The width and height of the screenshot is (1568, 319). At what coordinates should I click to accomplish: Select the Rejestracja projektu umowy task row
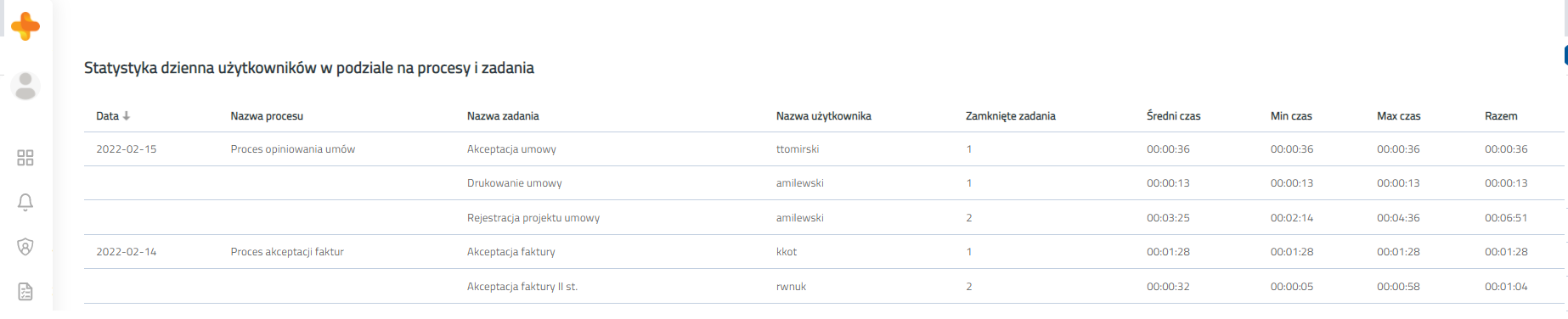[823, 218]
